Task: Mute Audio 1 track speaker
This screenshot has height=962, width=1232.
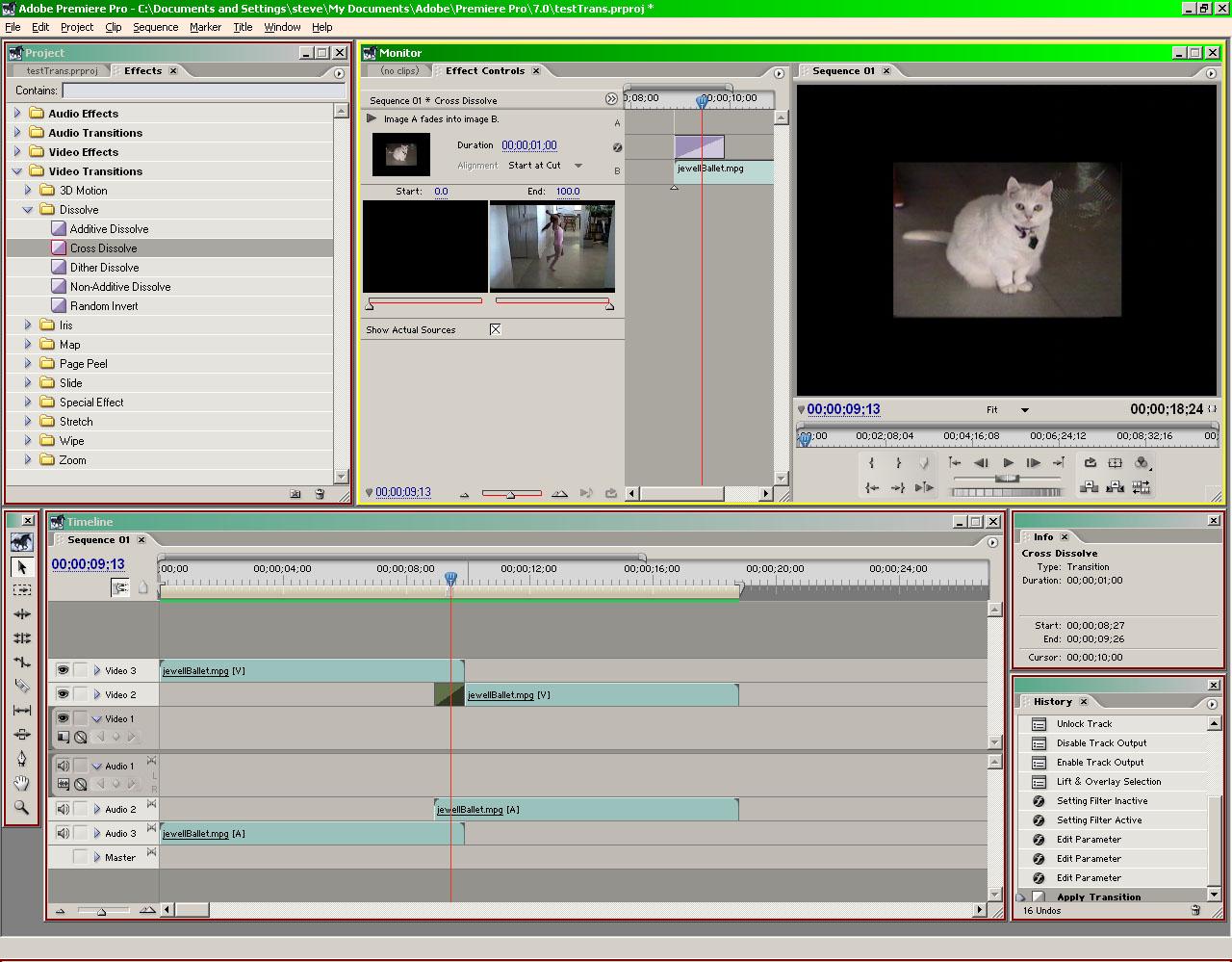Action: click(63, 766)
